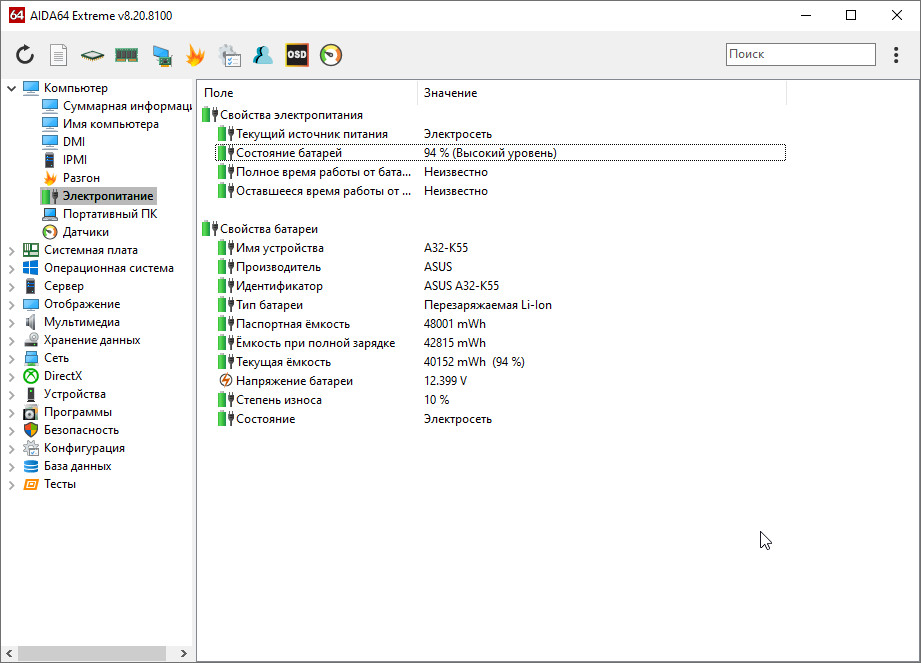
Task: Expand the Системная плата tree node
Action: click(11, 250)
